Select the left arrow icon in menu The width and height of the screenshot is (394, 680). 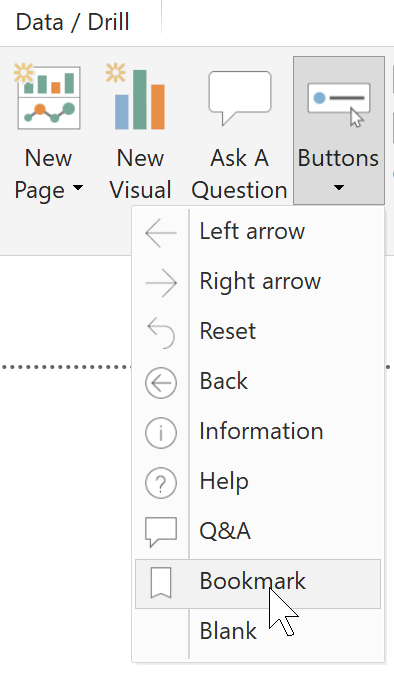click(x=161, y=232)
